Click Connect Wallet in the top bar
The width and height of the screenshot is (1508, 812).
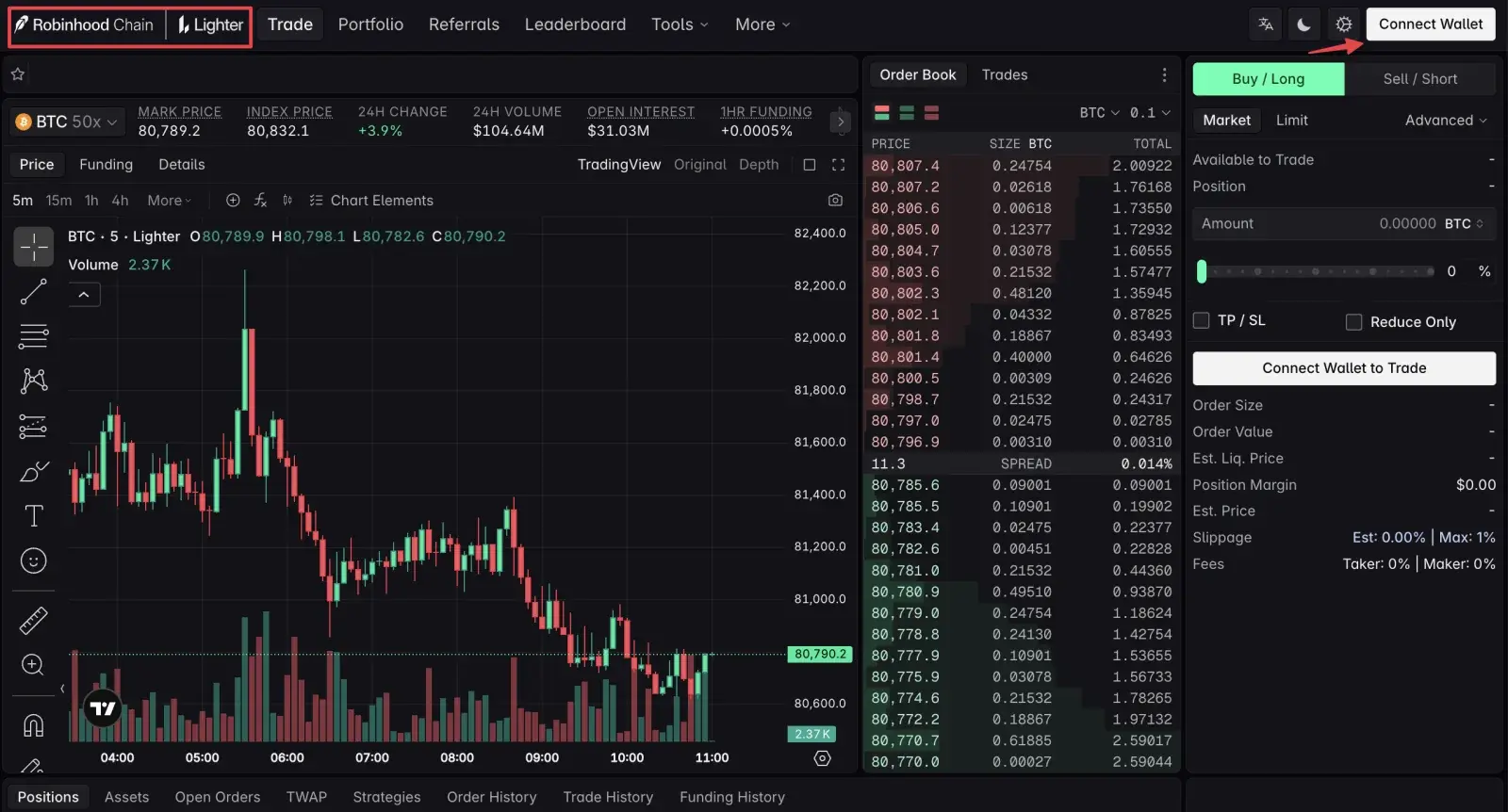click(x=1431, y=24)
